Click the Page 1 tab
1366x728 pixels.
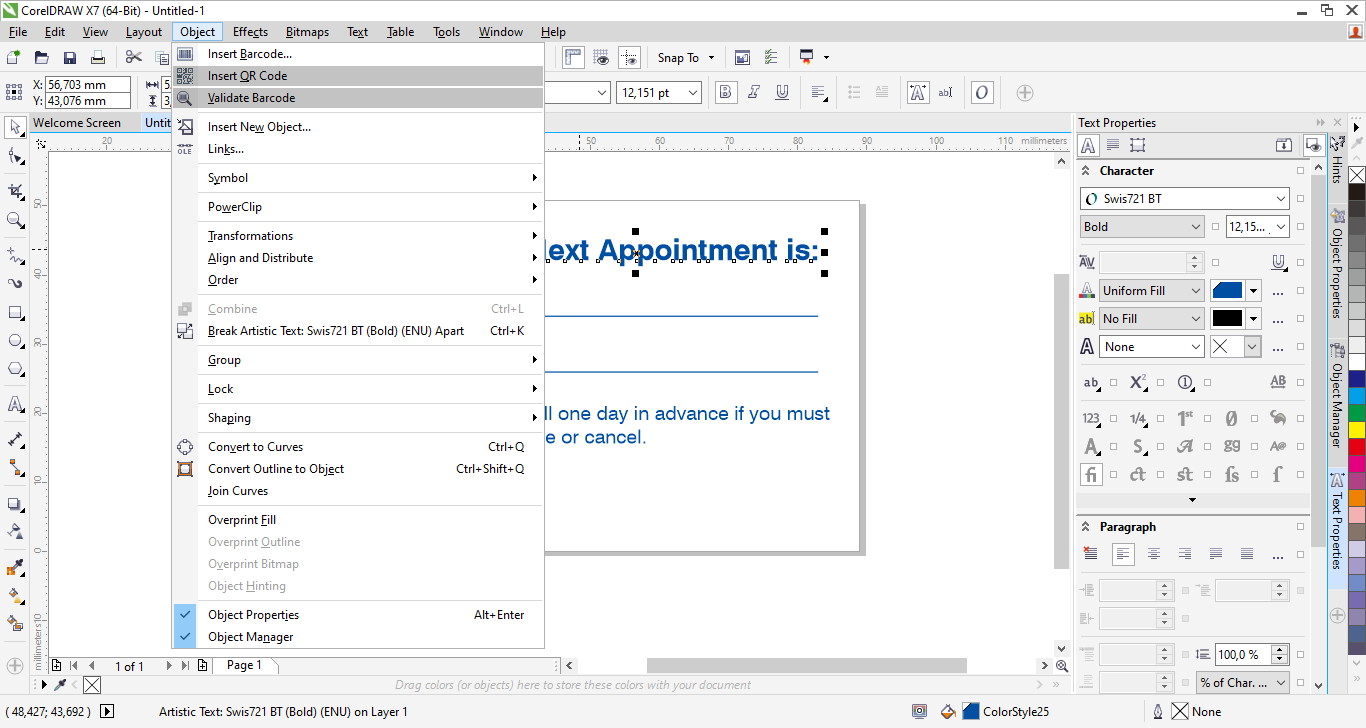[244, 665]
